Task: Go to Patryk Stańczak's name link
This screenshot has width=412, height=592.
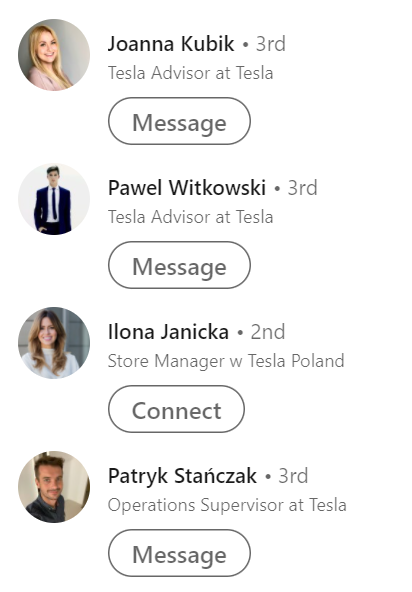Action: [x=182, y=475]
